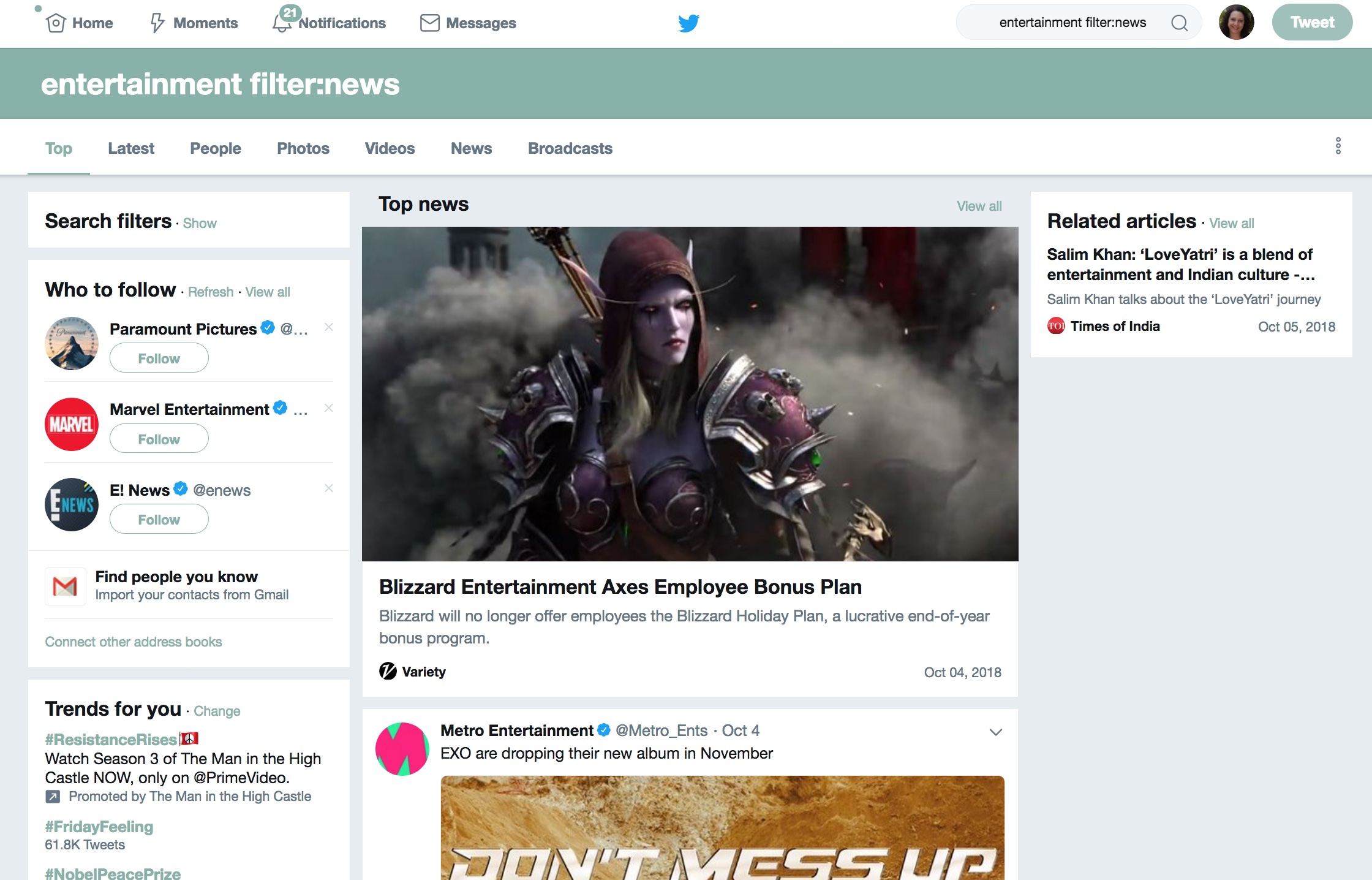
Task: Click the Marvel Entertainment name link
Action: (189, 409)
